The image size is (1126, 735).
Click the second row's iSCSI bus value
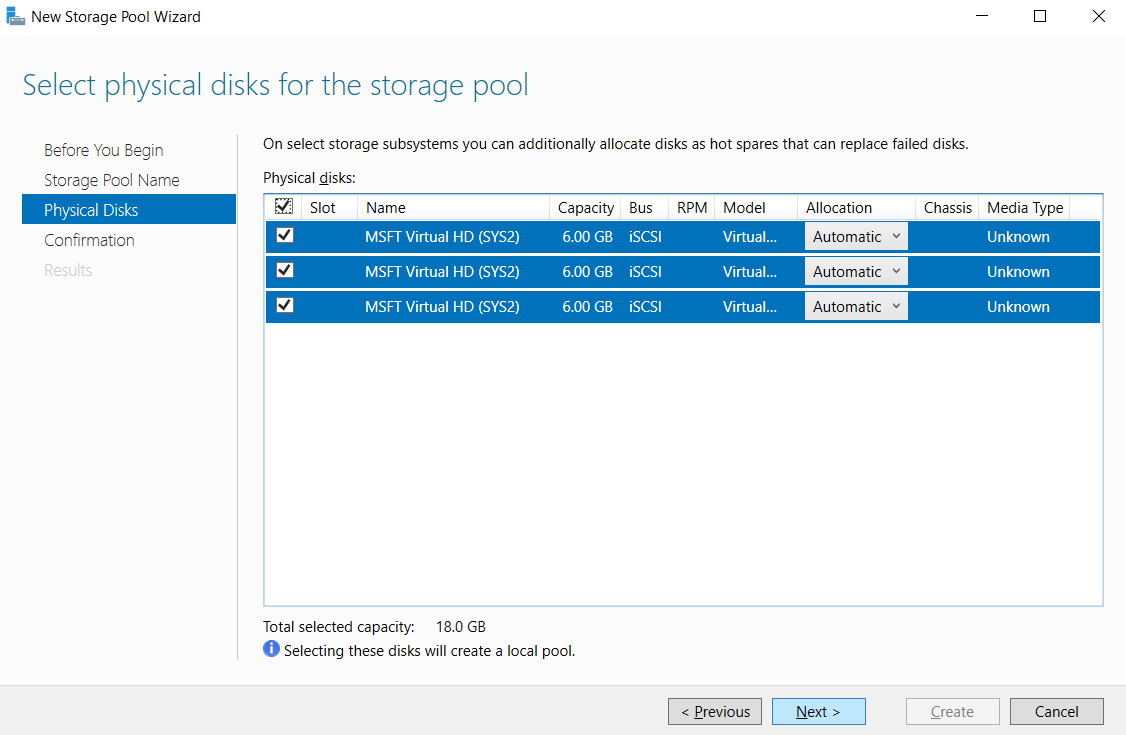(645, 272)
